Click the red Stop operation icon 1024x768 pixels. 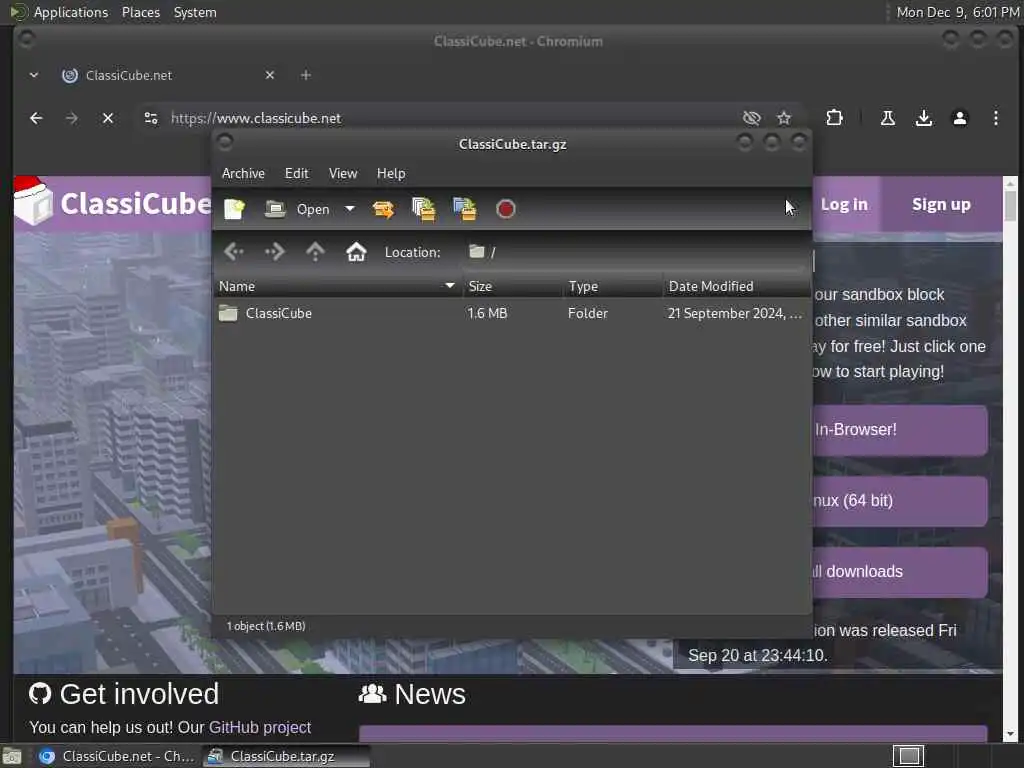[x=505, y=209]
